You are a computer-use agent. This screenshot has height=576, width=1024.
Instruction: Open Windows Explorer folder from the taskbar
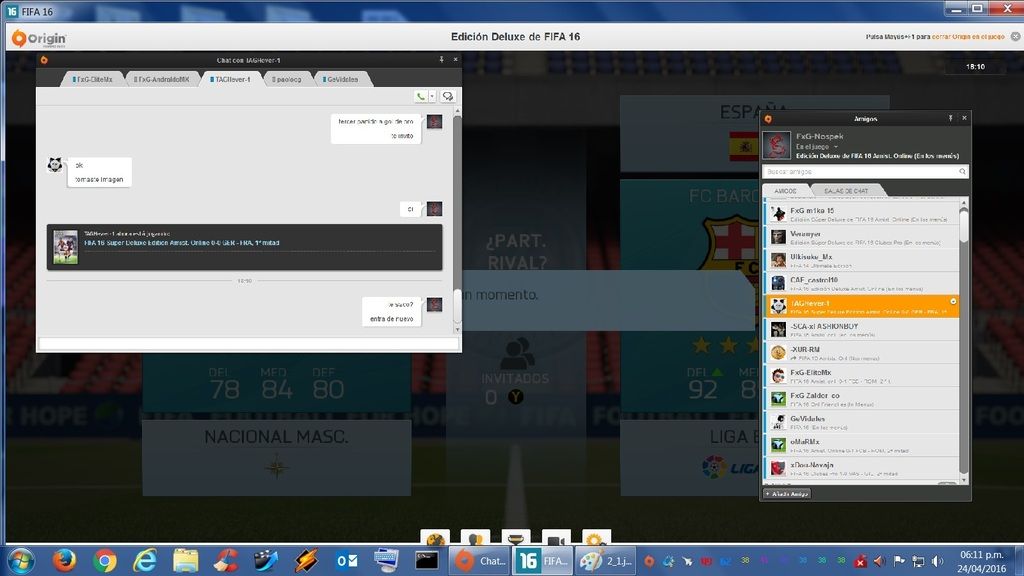[x=185, y=561]
